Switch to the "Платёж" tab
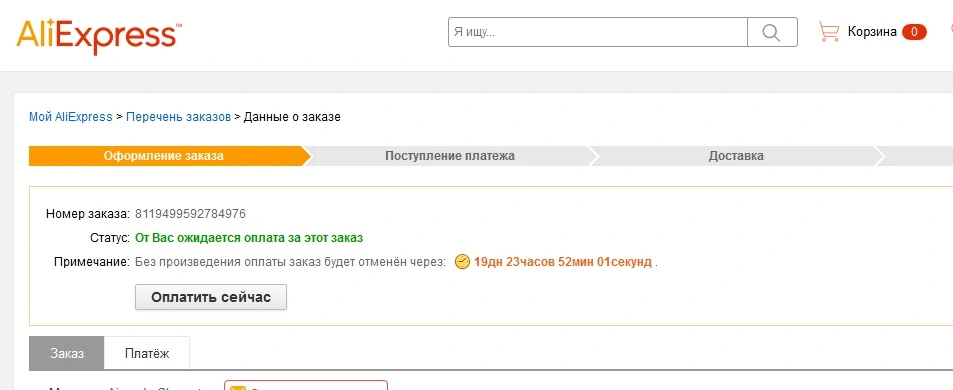 146,353
